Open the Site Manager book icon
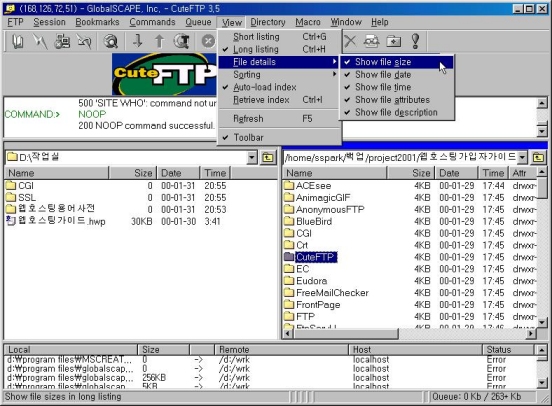The width and height of the screenshot is (552, 406). click(x=18, y=42)
